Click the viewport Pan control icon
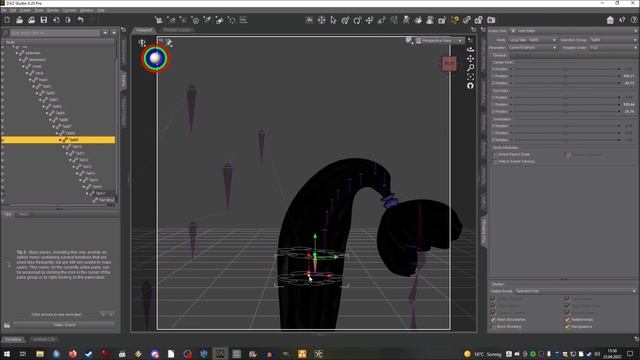The height and width of the screenshot is (360, 640). point(470,58)
